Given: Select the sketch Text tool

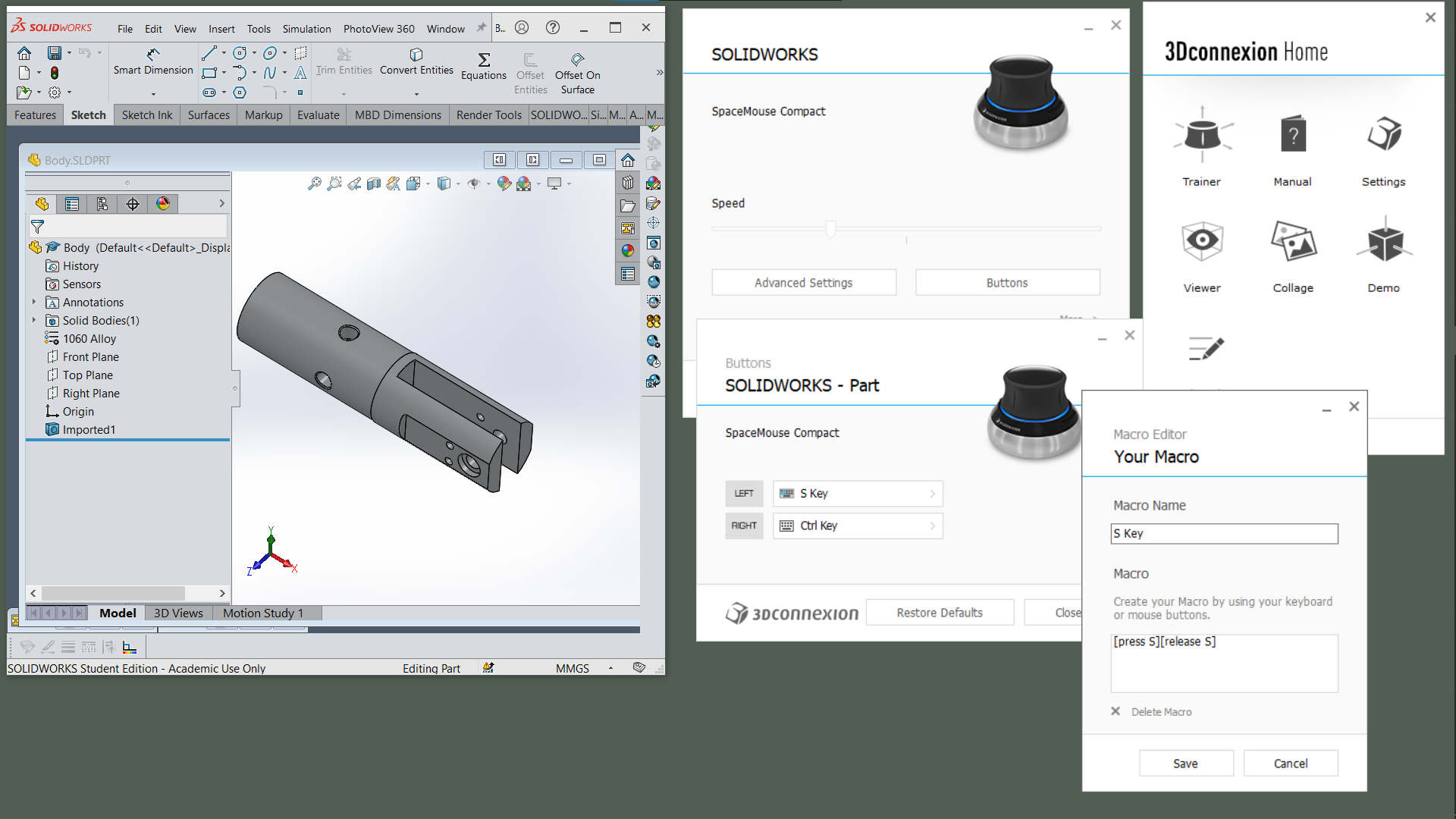Looking at the screenshot, I should [x=300, y=73].
